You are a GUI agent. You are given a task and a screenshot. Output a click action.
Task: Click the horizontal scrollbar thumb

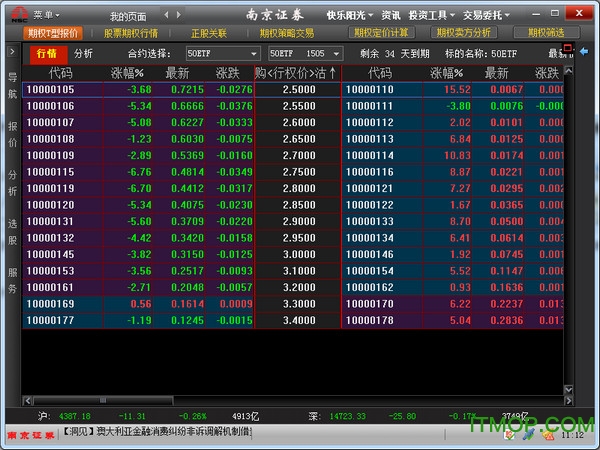(x=103, y=401)
